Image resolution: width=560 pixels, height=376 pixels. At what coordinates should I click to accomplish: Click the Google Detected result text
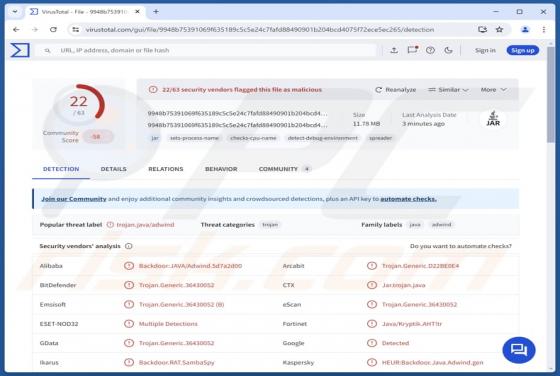(x=395, y=343)
